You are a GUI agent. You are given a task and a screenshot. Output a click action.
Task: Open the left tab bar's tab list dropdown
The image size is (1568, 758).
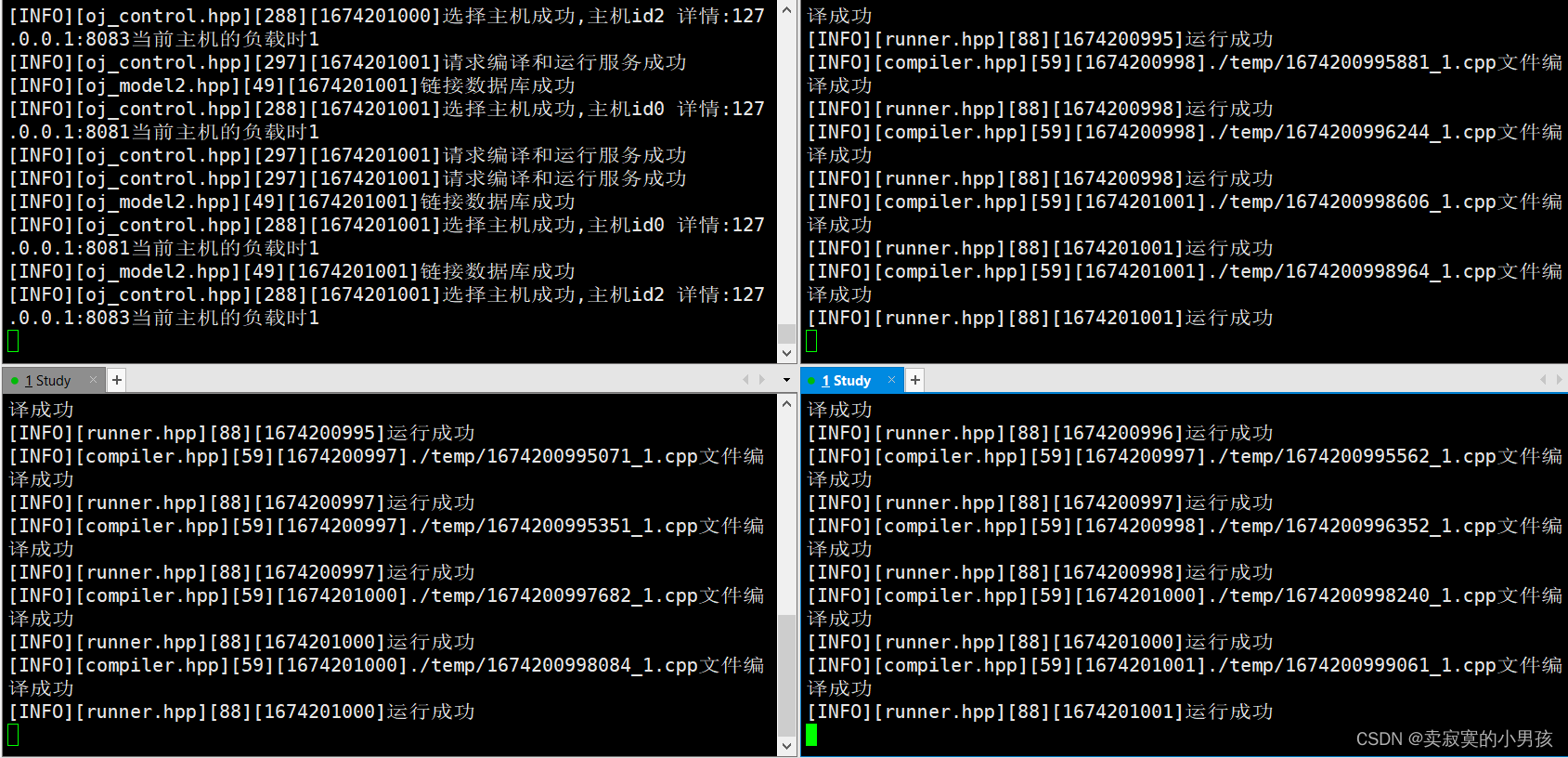tap(786, 380)
